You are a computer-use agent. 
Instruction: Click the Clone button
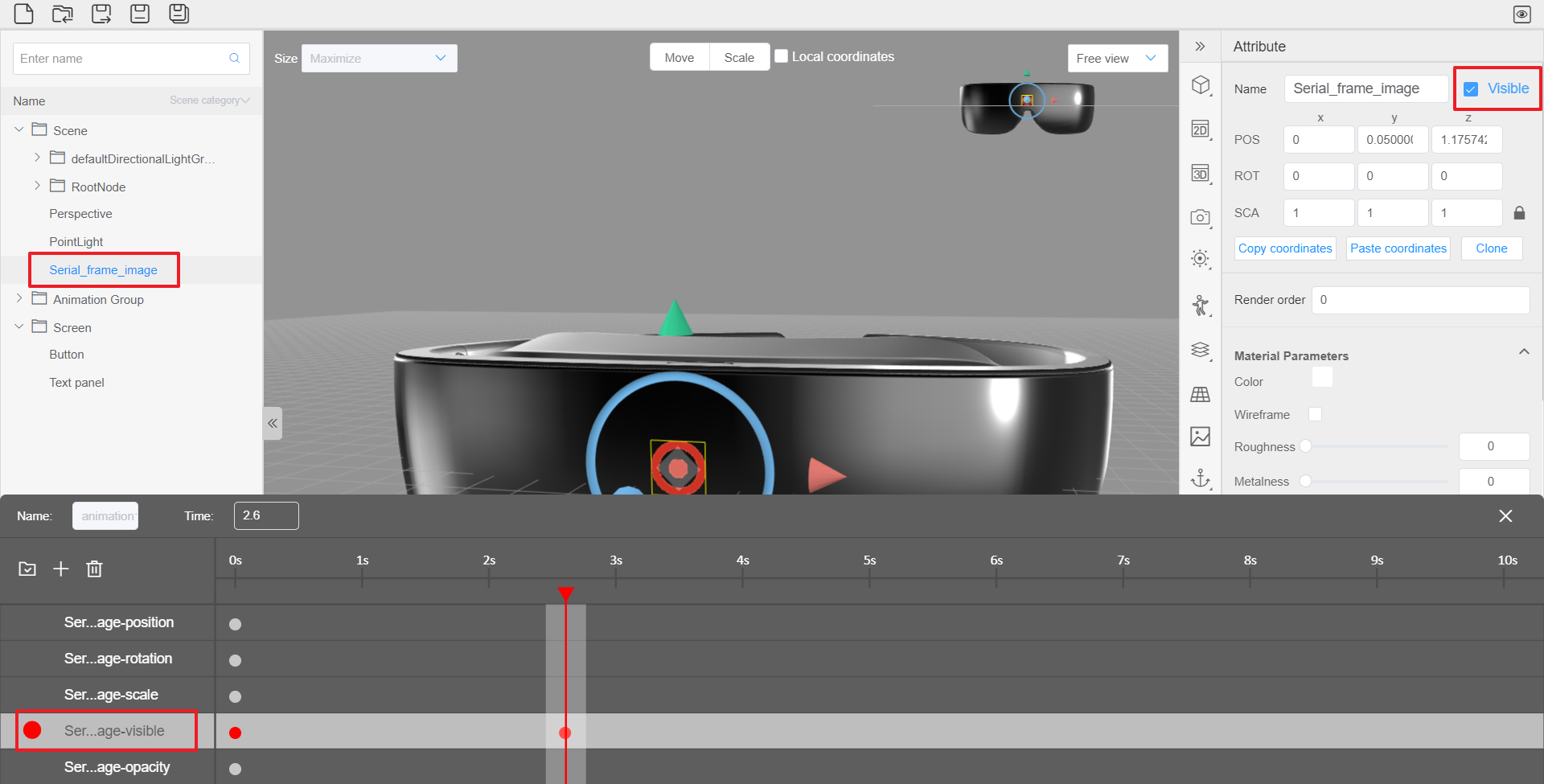coord(1492,248)
